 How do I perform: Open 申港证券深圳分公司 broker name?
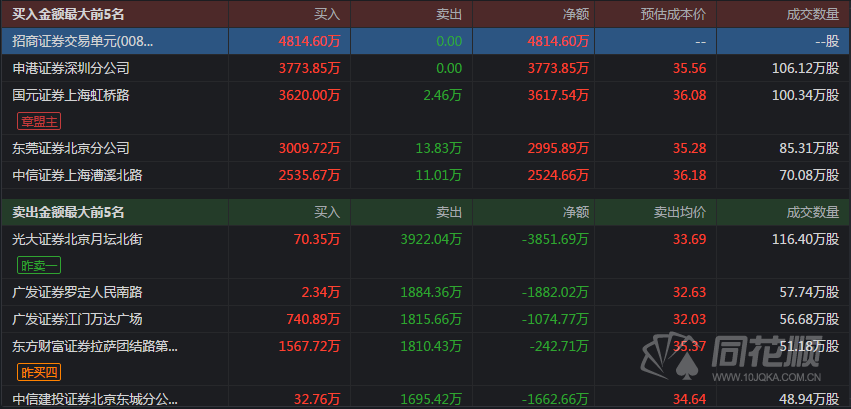71,68
